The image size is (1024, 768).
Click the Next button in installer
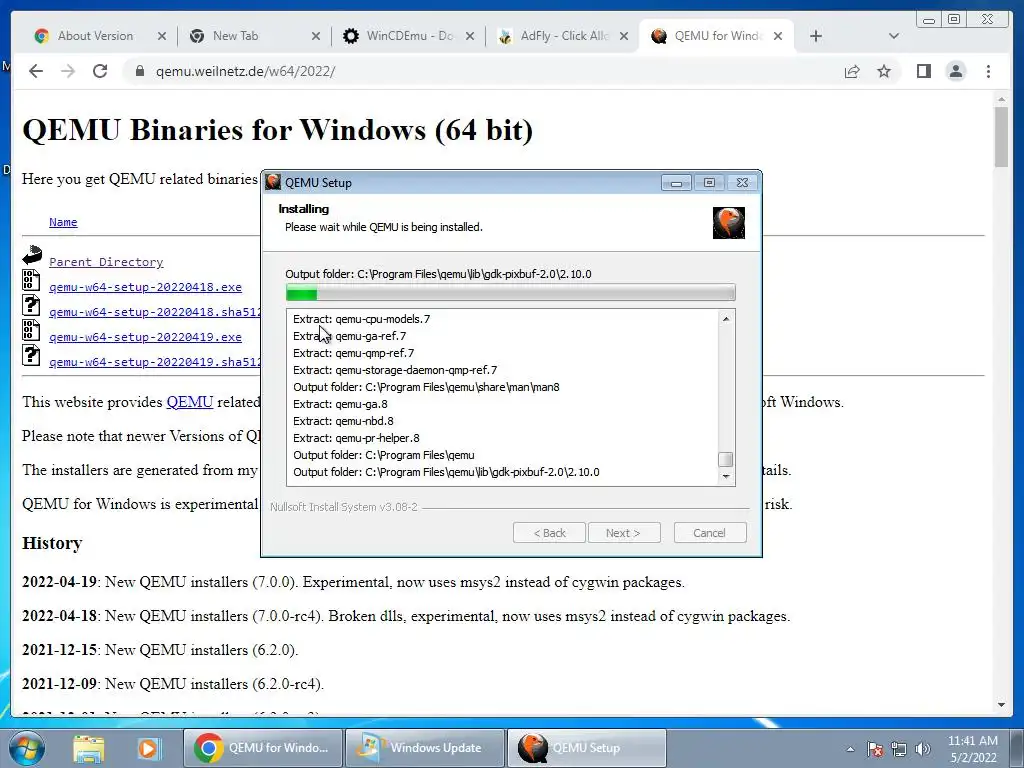tap(624, 533)
